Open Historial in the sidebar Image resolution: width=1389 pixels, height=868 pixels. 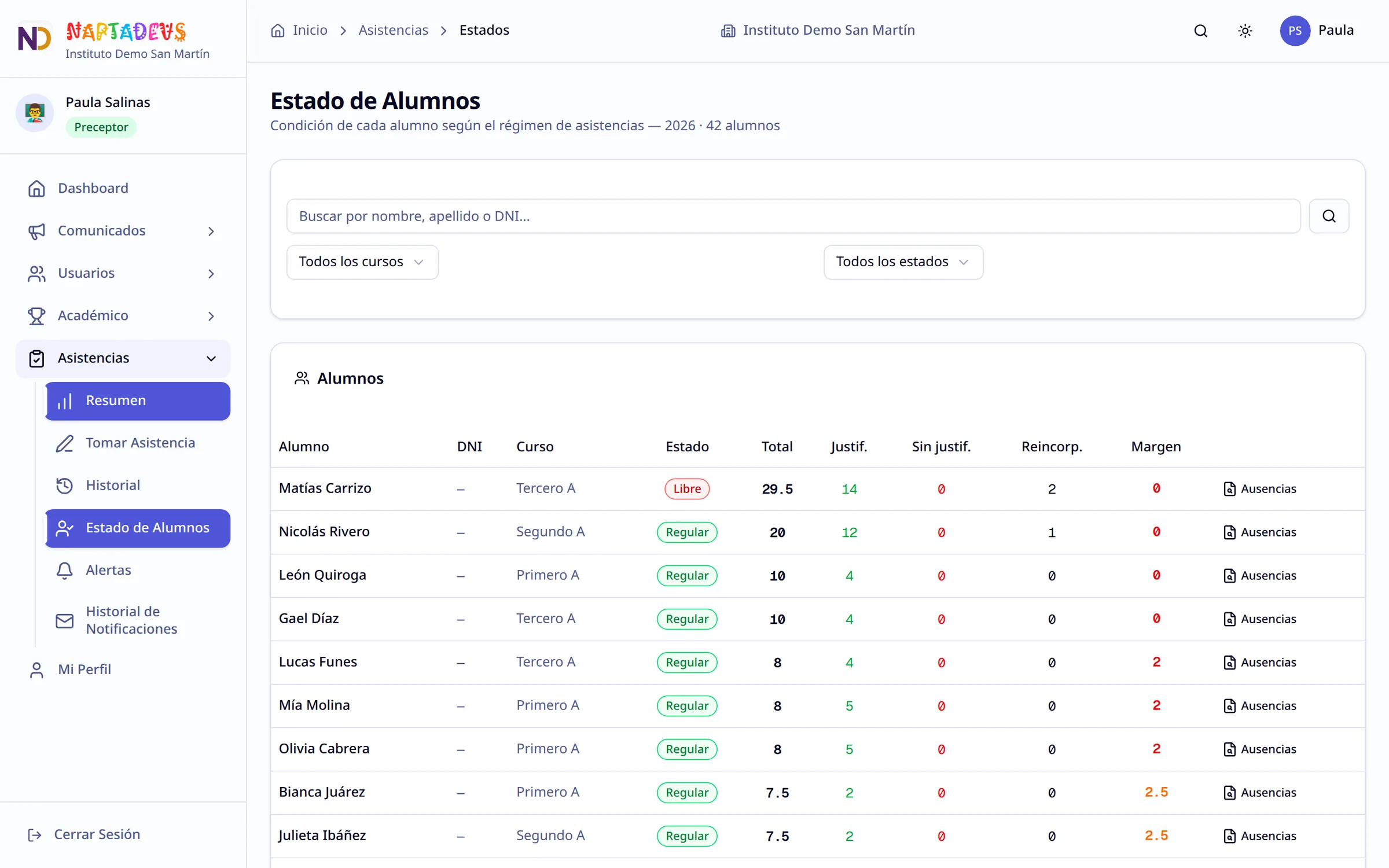tap(138, 486)
